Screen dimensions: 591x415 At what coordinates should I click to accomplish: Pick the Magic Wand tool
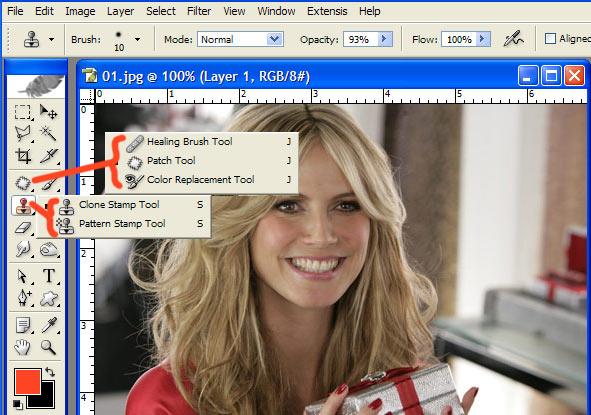click(x=49, y=134)
